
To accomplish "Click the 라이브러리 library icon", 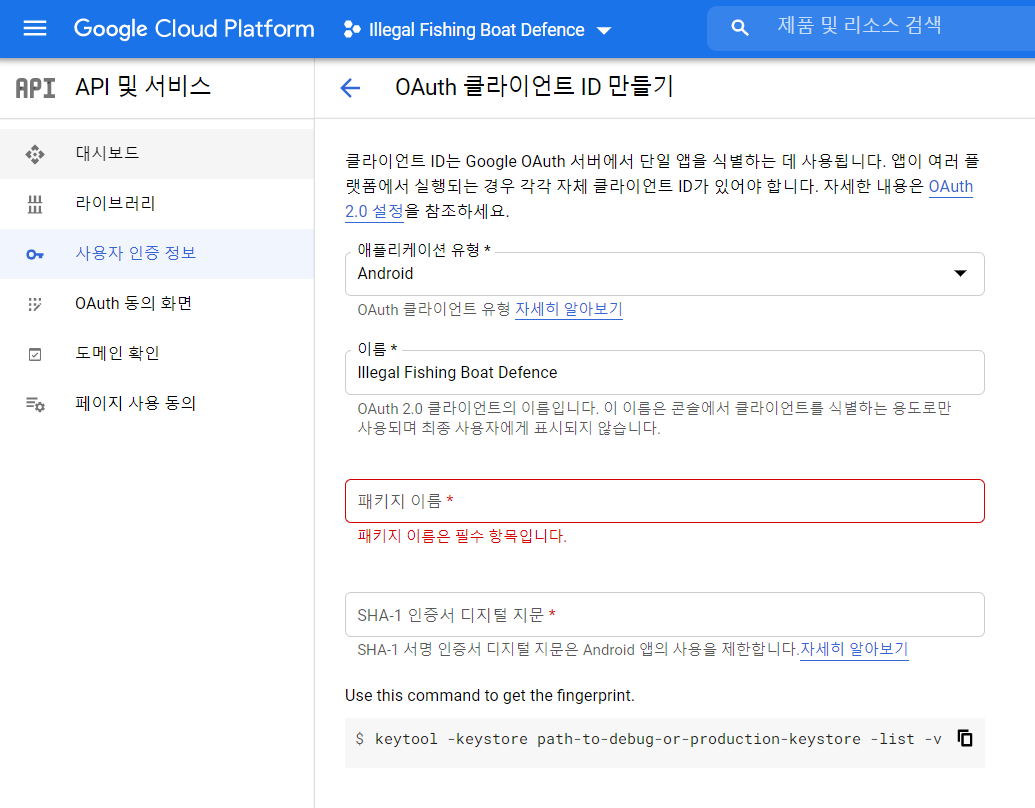I will [35, 204].
